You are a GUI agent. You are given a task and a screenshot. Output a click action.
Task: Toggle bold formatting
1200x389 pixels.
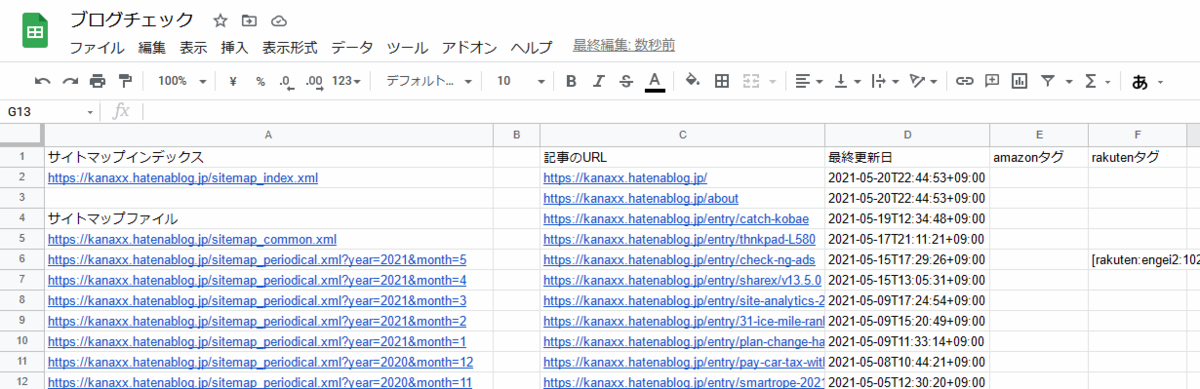tap(571, 81)
